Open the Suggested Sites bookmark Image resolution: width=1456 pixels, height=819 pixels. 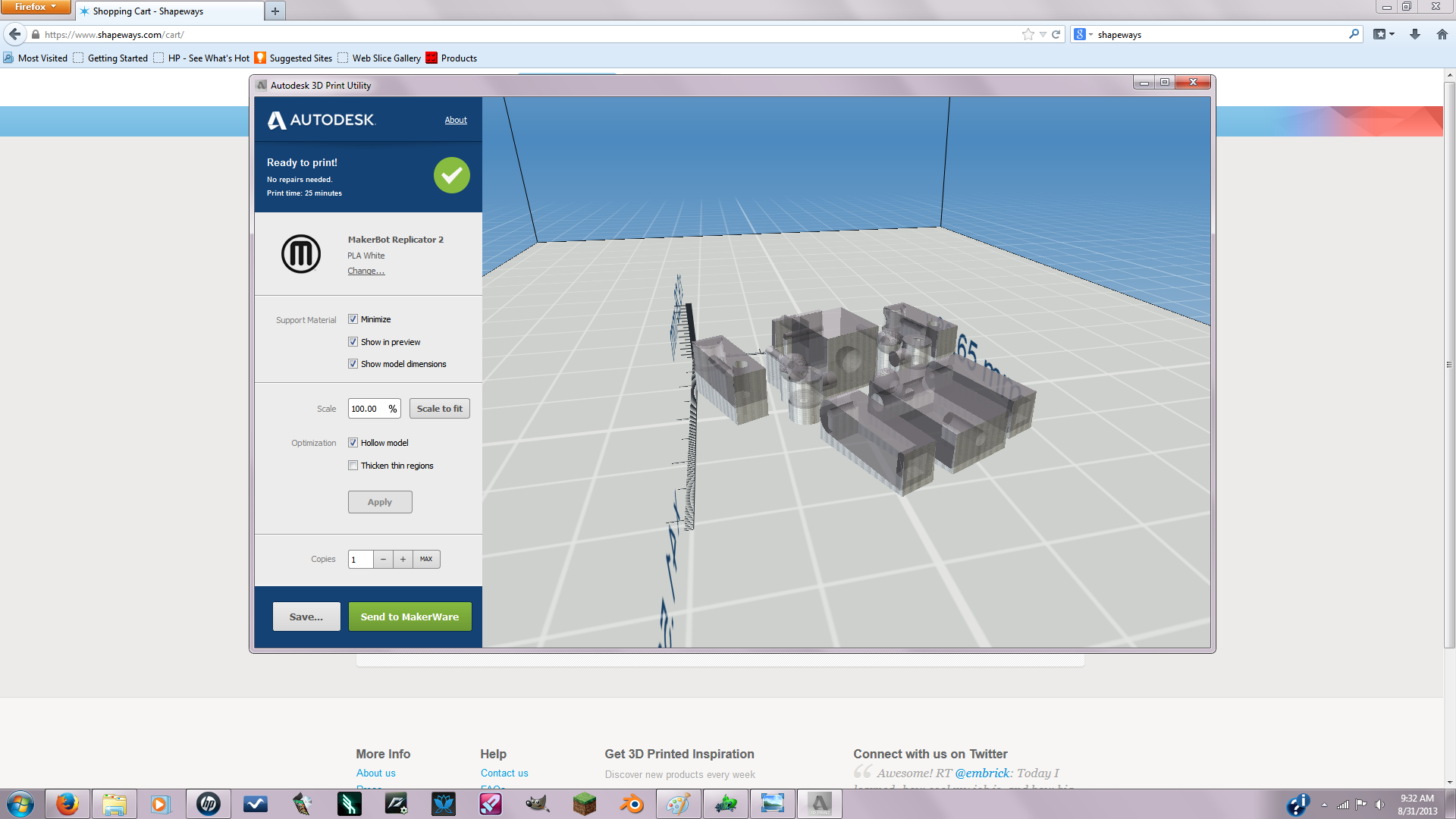(x=293, y=58)
